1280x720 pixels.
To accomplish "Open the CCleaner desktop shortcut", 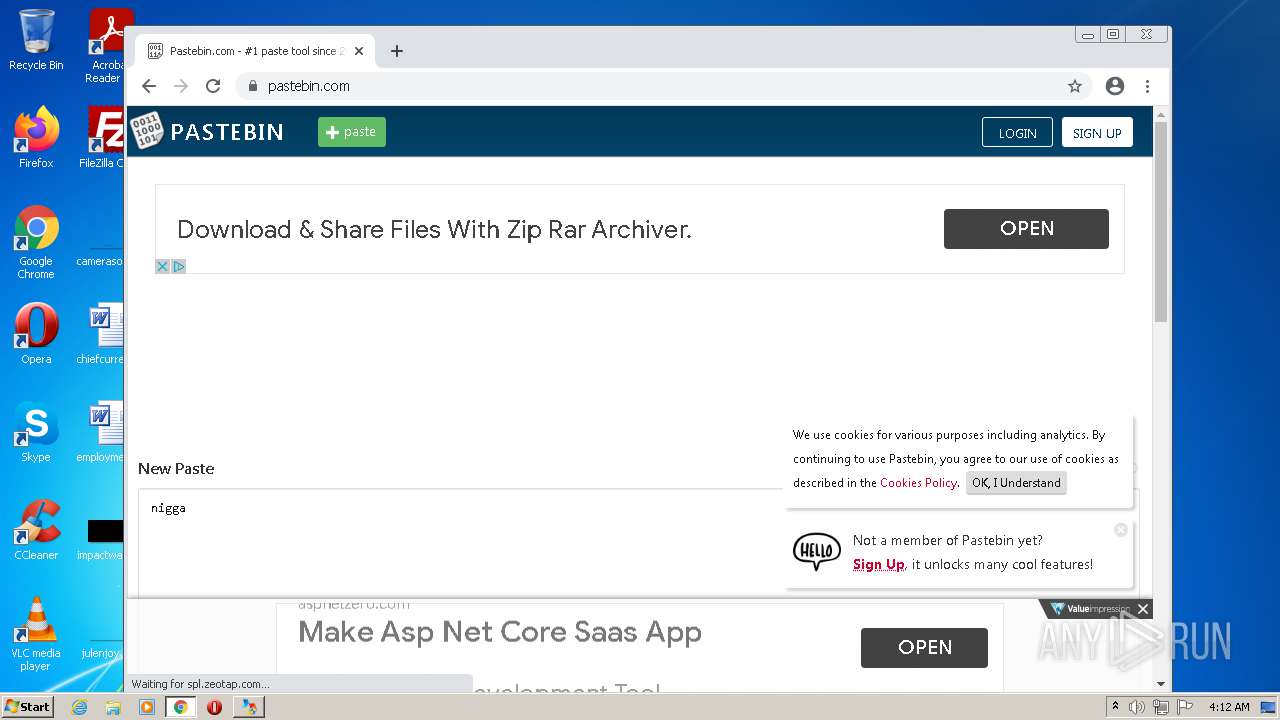I will click(x=36, y=530).
